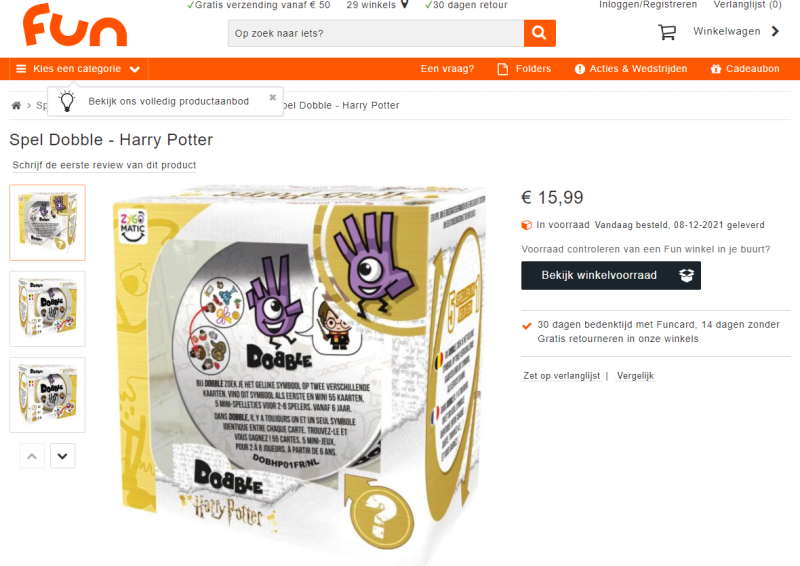Click Zet op verlanglijst link
800x566 pixels.
pos(561,376)
